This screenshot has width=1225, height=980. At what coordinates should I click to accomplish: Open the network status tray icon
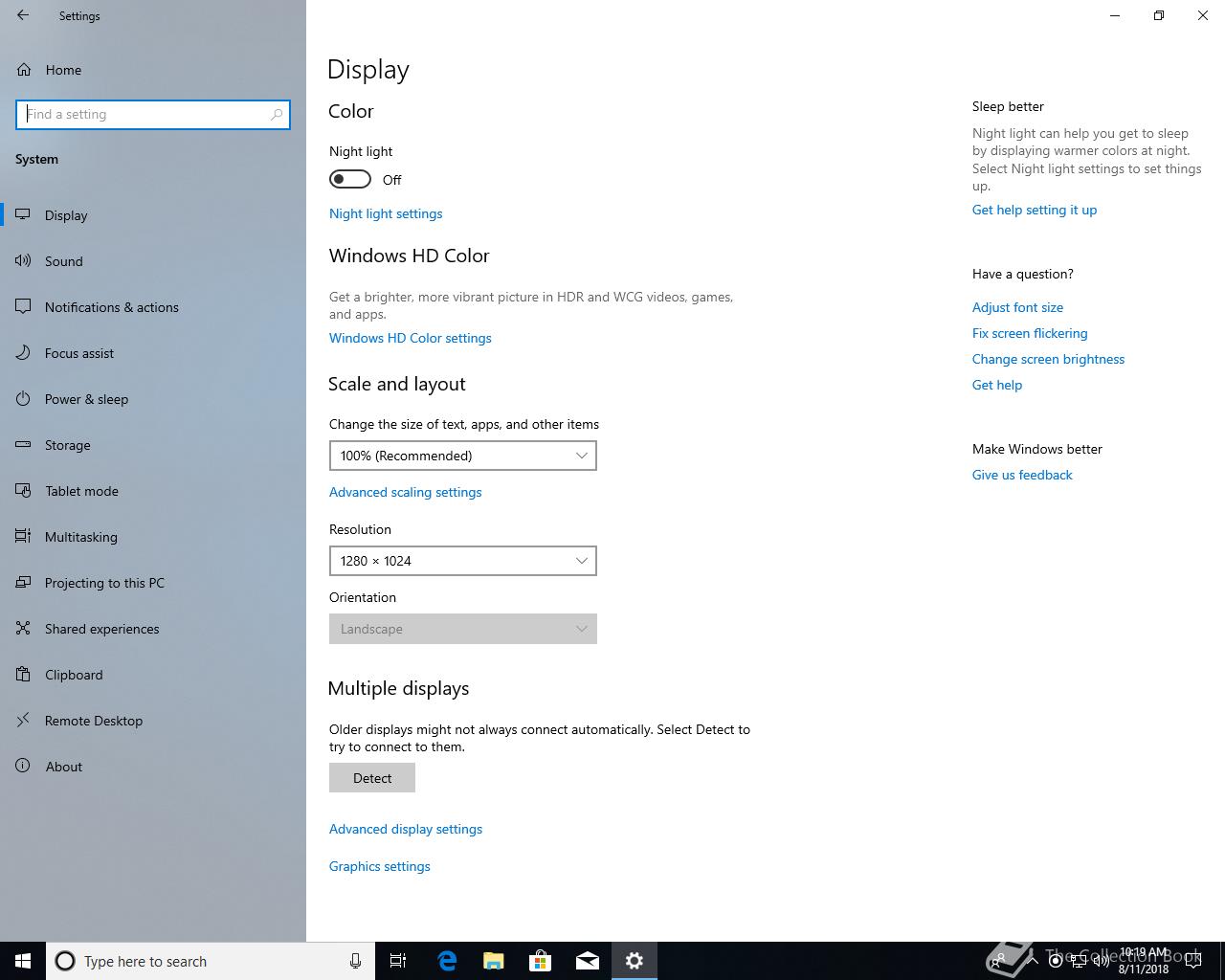tap(1079, 961)
